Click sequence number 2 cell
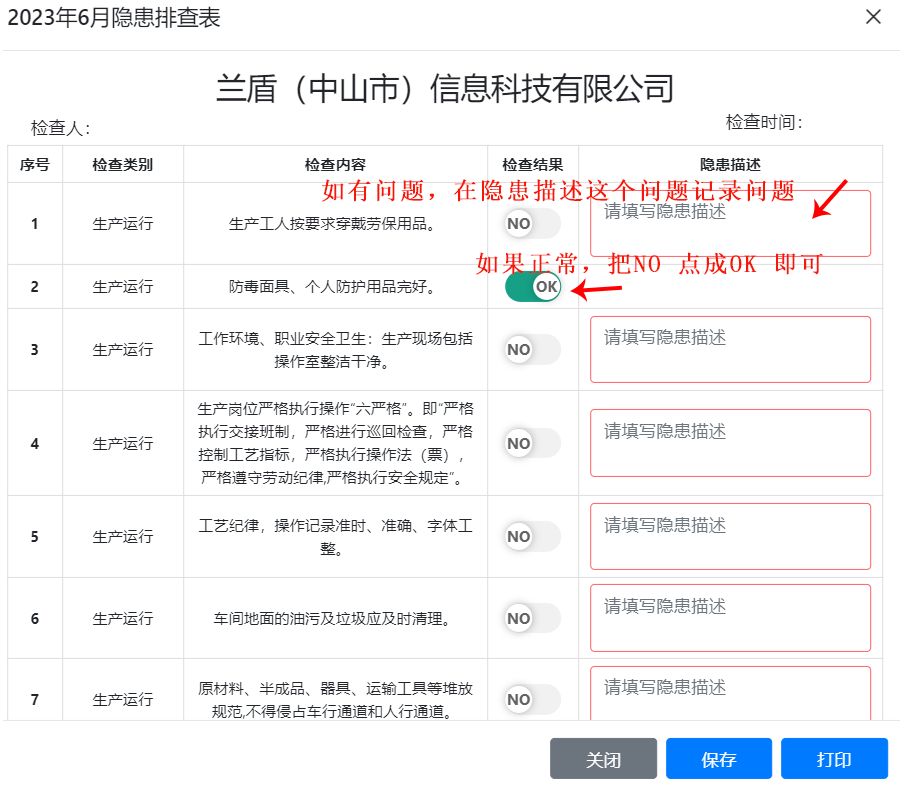 pyautogui.click(x=34, y=286)
